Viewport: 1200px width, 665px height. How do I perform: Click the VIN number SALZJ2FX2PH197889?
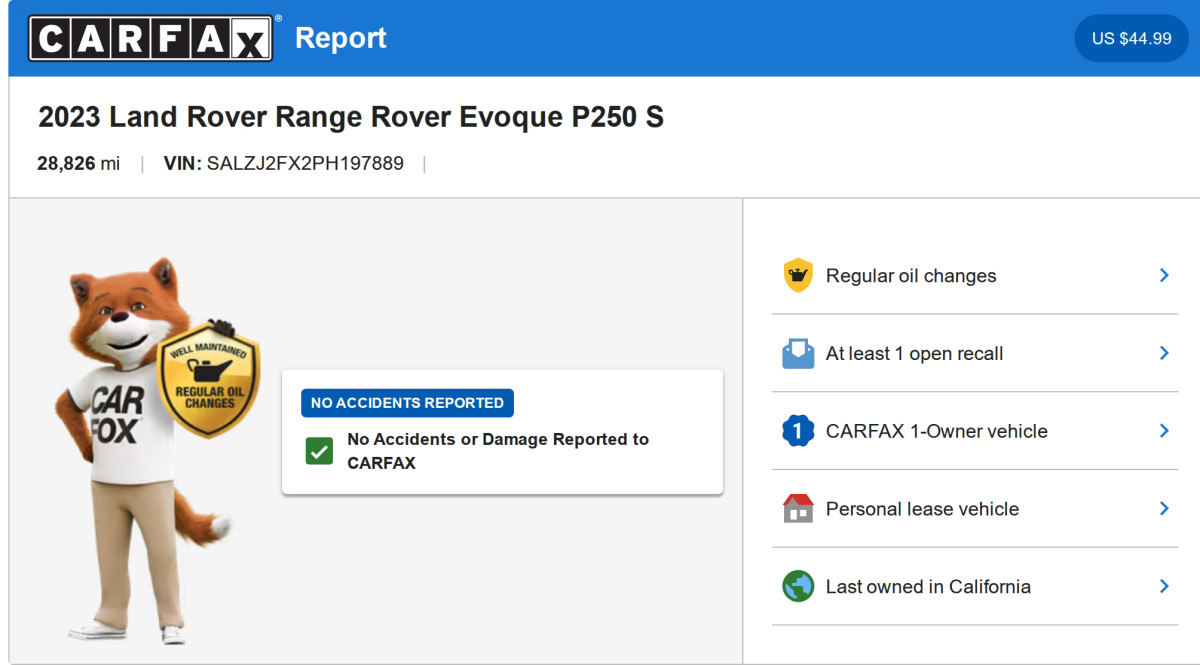[x=304, y=163]
